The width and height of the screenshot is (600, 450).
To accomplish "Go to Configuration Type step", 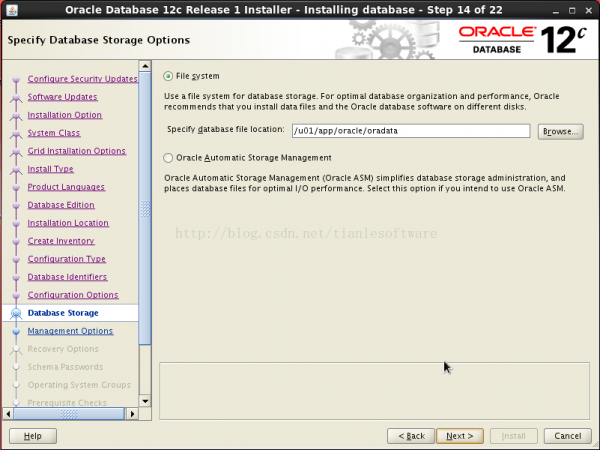I will click(x=67, y=259).
